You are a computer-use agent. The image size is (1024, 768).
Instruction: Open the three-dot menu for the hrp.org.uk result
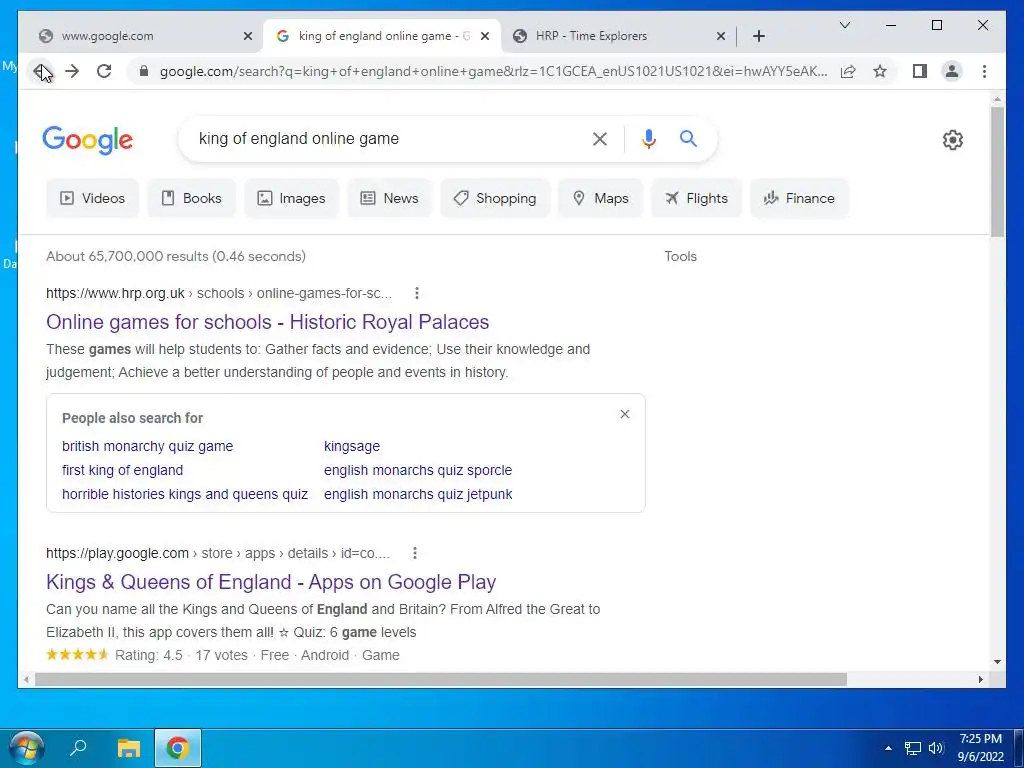[417, 293]
